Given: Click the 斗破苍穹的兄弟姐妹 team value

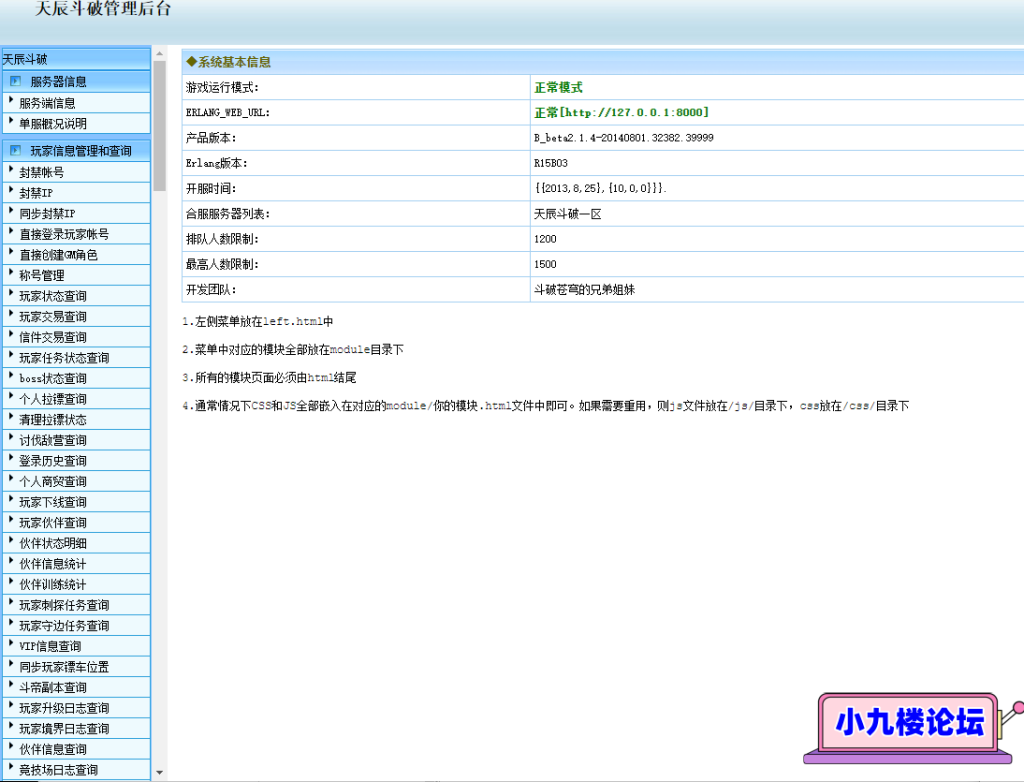Looking at the screenshot, I should tap(584, 289).
